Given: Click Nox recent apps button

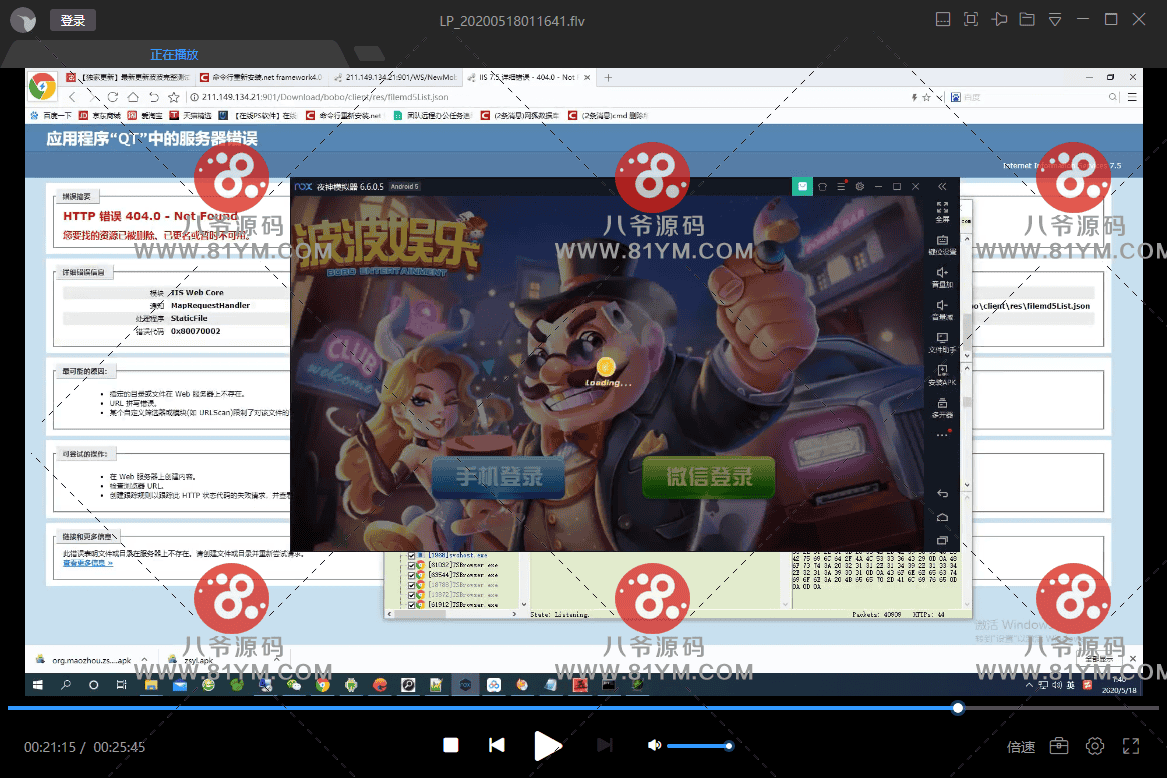Looking at the screenshot, I should tap(942, 540).
